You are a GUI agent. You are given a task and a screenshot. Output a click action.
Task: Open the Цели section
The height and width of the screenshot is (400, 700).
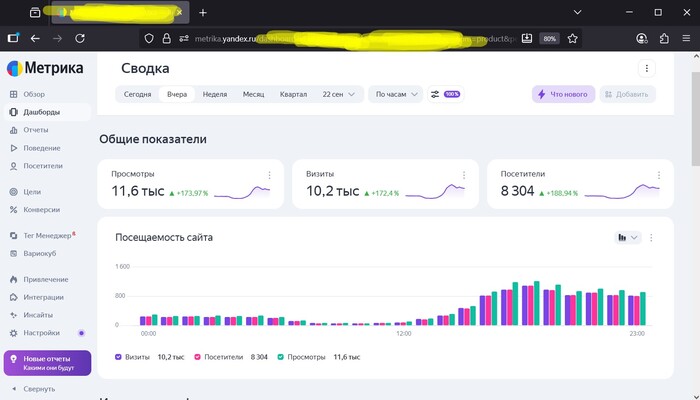click(32, 191)
